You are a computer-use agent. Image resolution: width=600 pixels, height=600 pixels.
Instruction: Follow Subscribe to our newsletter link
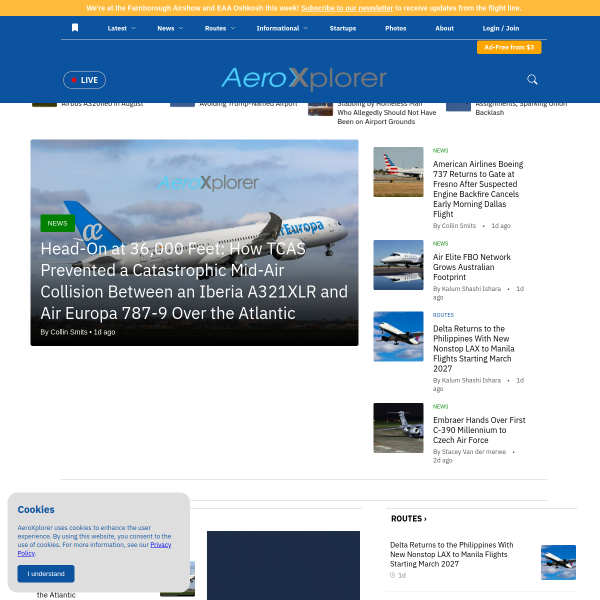point(347,8)
